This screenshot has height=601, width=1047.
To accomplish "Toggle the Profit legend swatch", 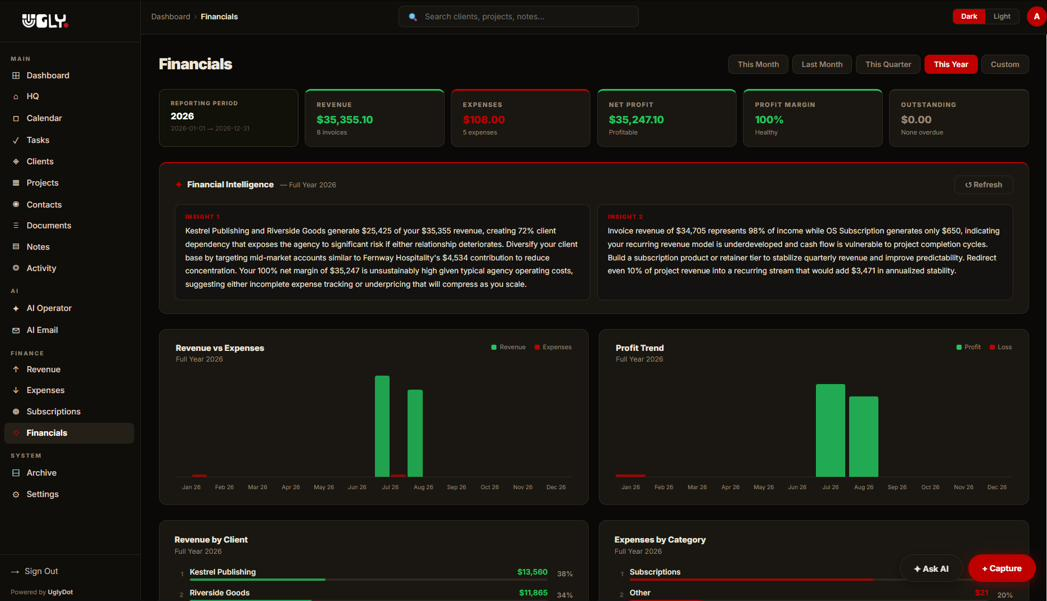I will tap(959, 347).
